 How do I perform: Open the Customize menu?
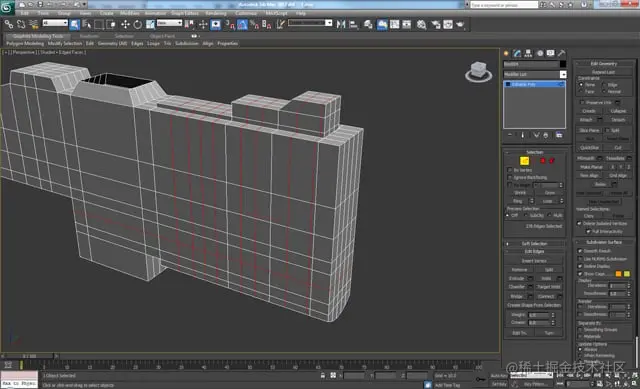click(246, 13)
